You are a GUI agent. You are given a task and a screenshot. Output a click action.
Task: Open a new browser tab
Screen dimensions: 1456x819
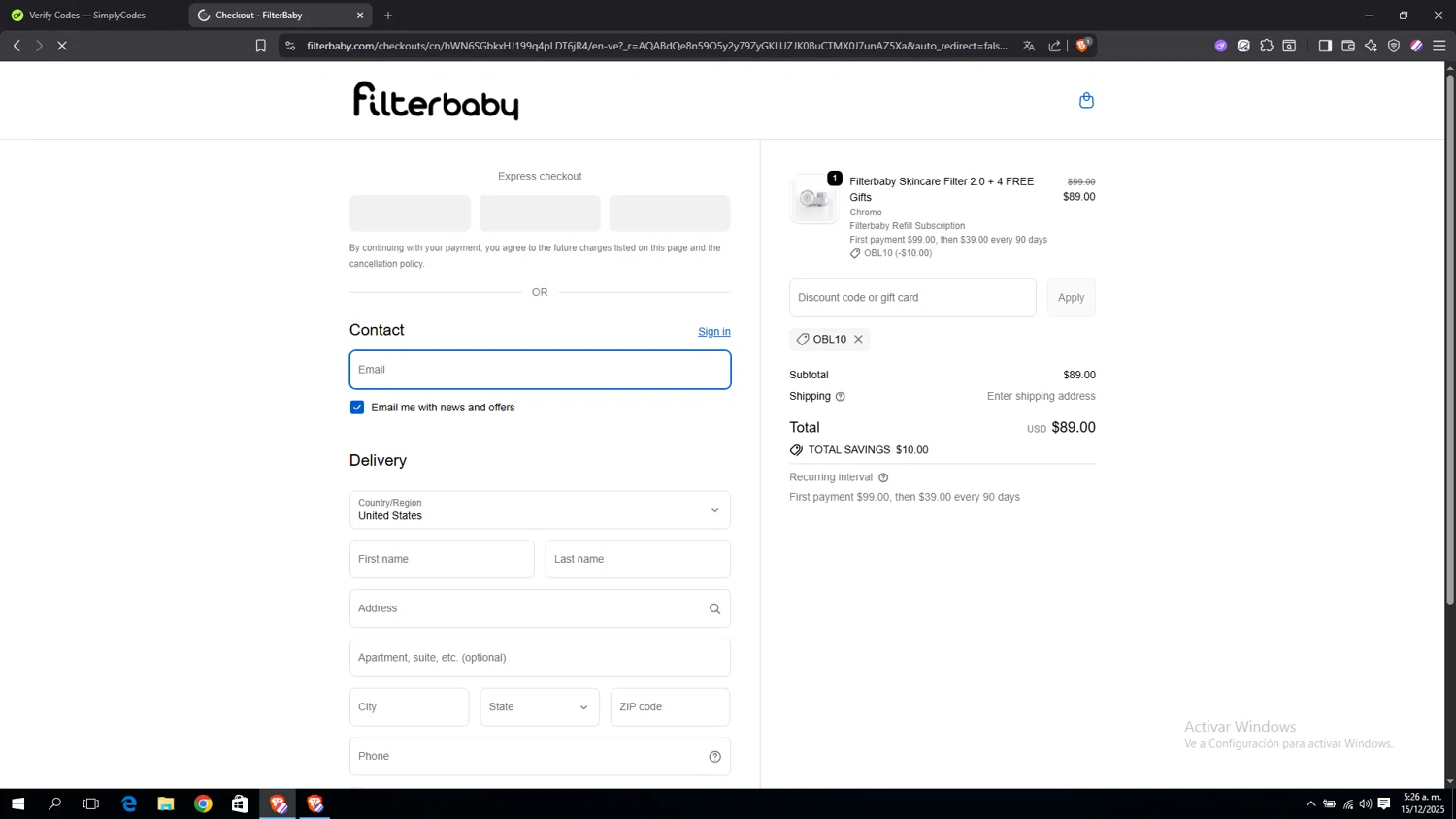click(x=388, y=16)
